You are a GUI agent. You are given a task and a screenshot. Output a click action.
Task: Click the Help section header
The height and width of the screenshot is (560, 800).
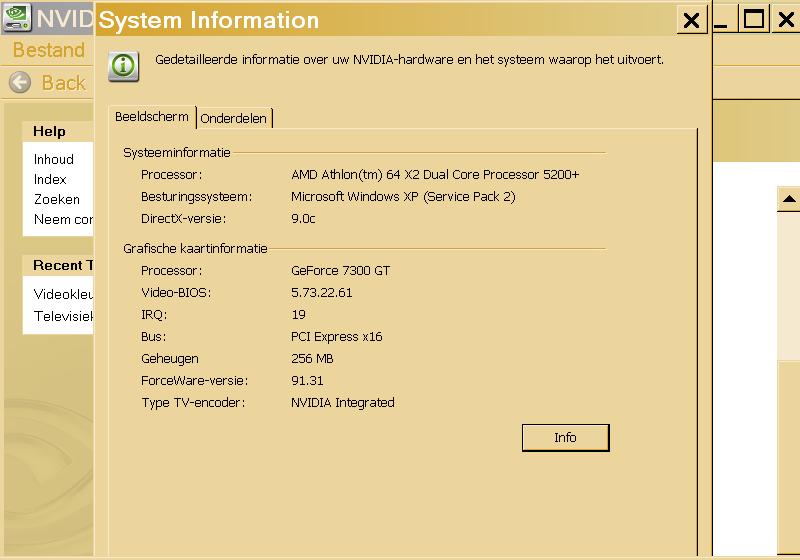coord(49,132)
